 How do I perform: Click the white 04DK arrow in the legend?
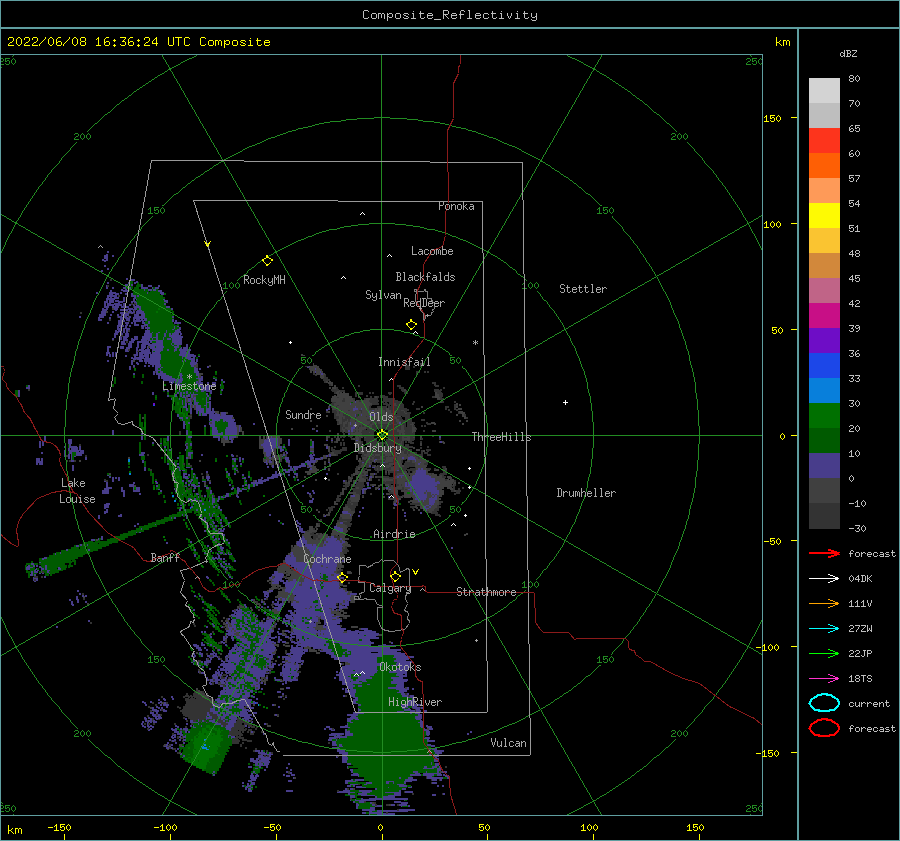[824, 579]
